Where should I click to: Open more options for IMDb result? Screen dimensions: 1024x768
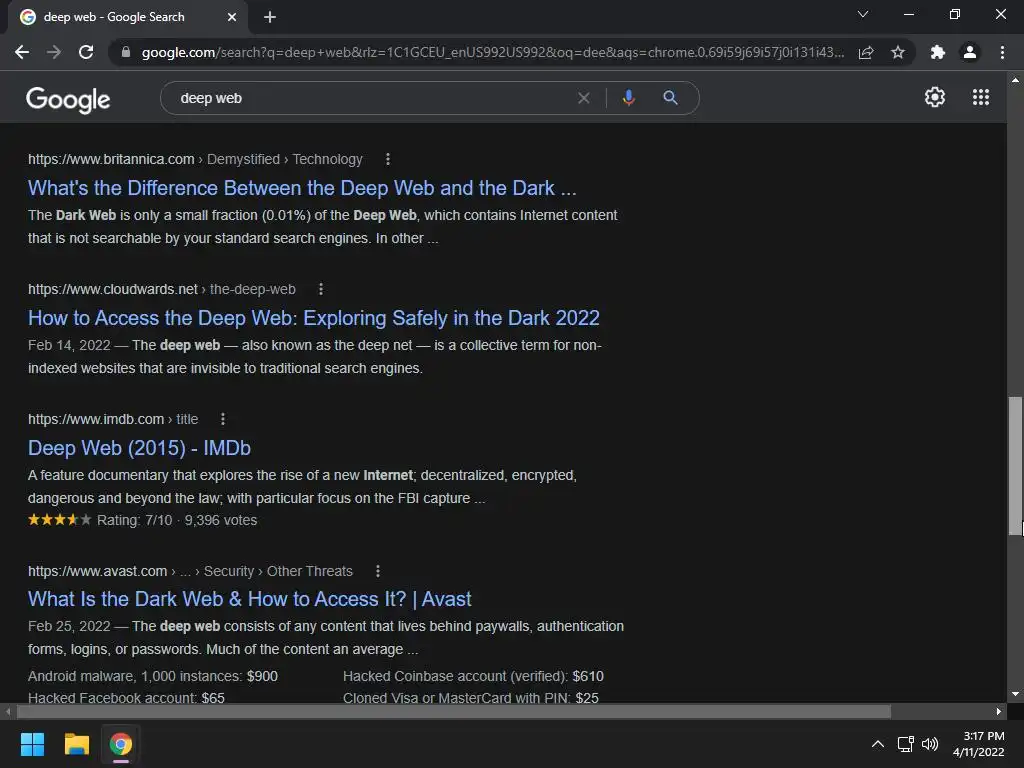223,419
